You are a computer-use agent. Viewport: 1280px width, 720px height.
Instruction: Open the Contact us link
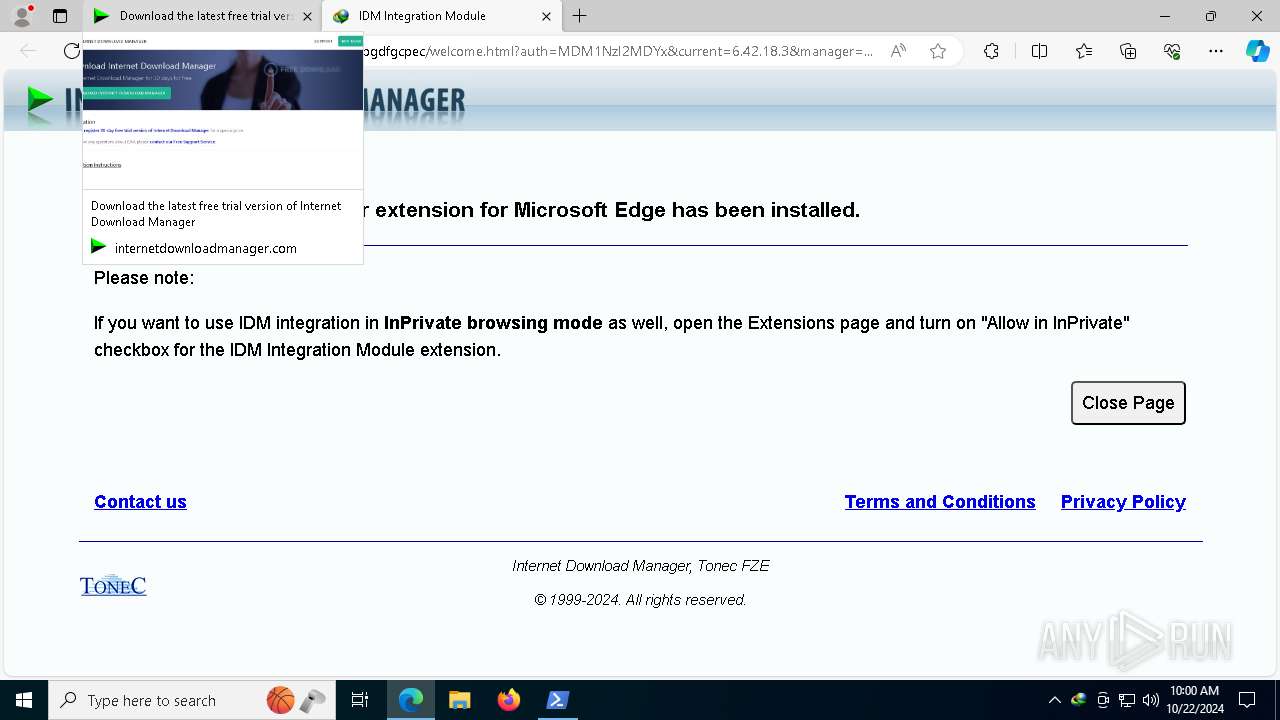(140, 502)
